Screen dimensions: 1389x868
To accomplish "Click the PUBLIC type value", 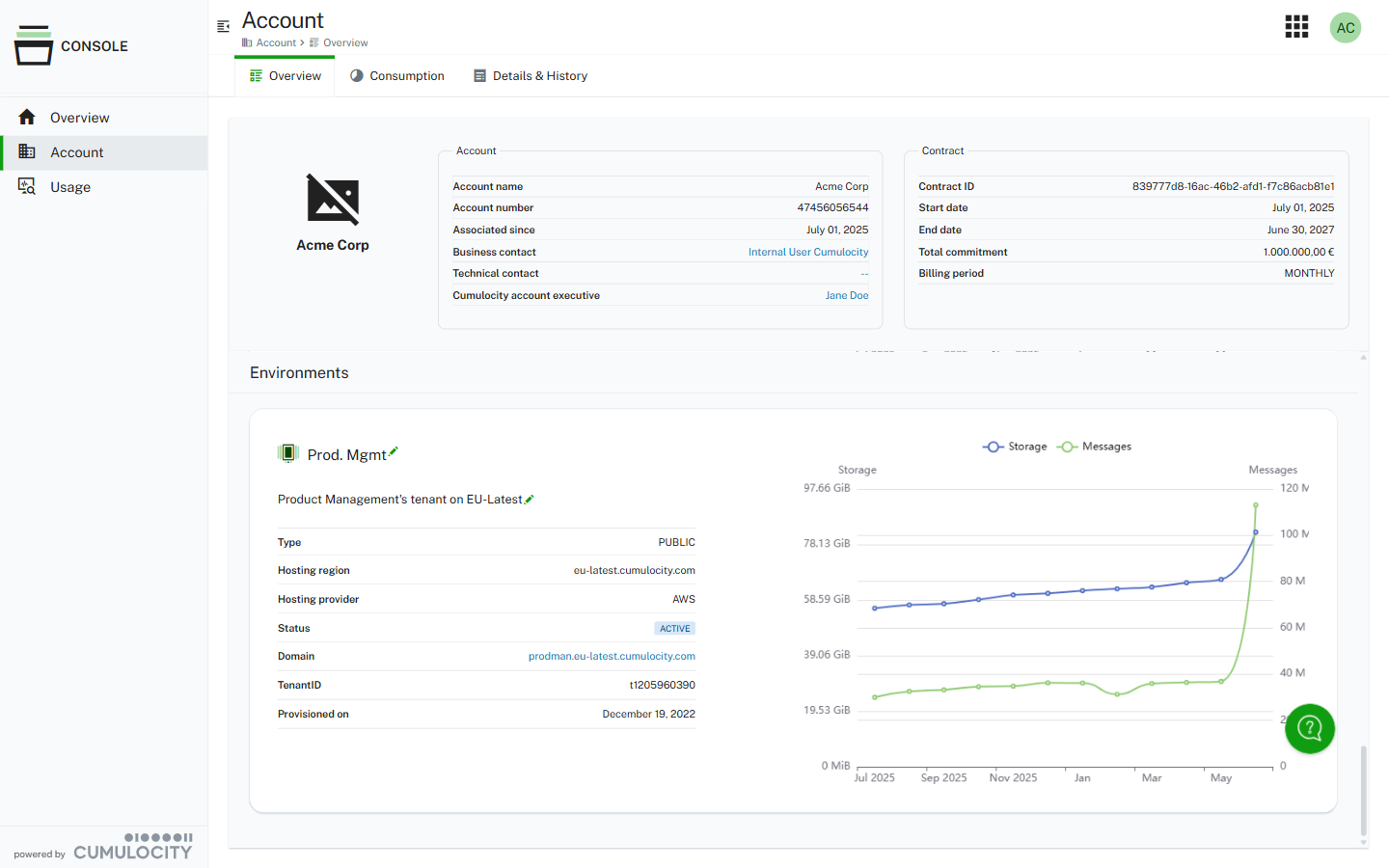I will 676,542.
